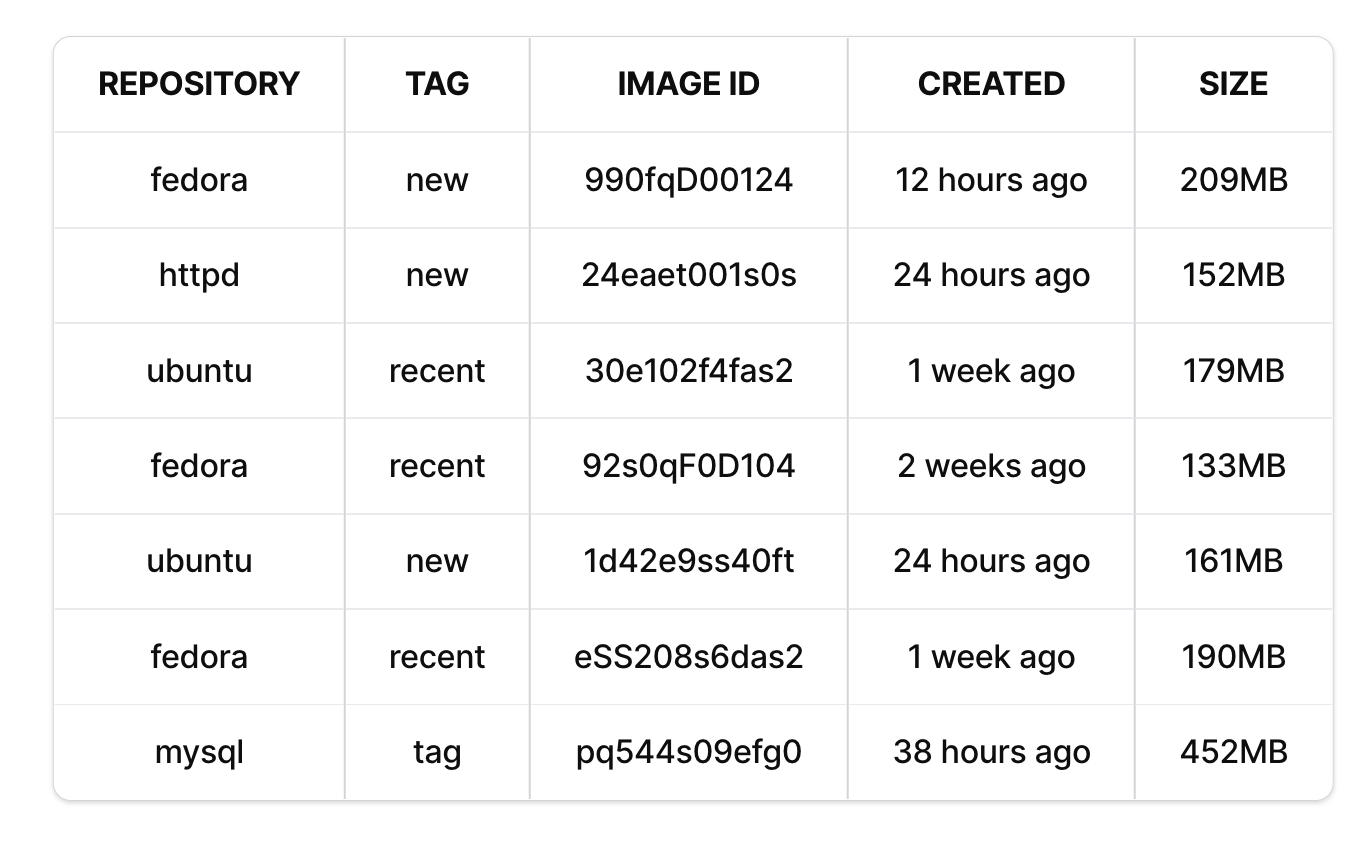Click the TAG column header
Image resolution: width=1370 pixels, height=842 pixels.
point(437,84)
